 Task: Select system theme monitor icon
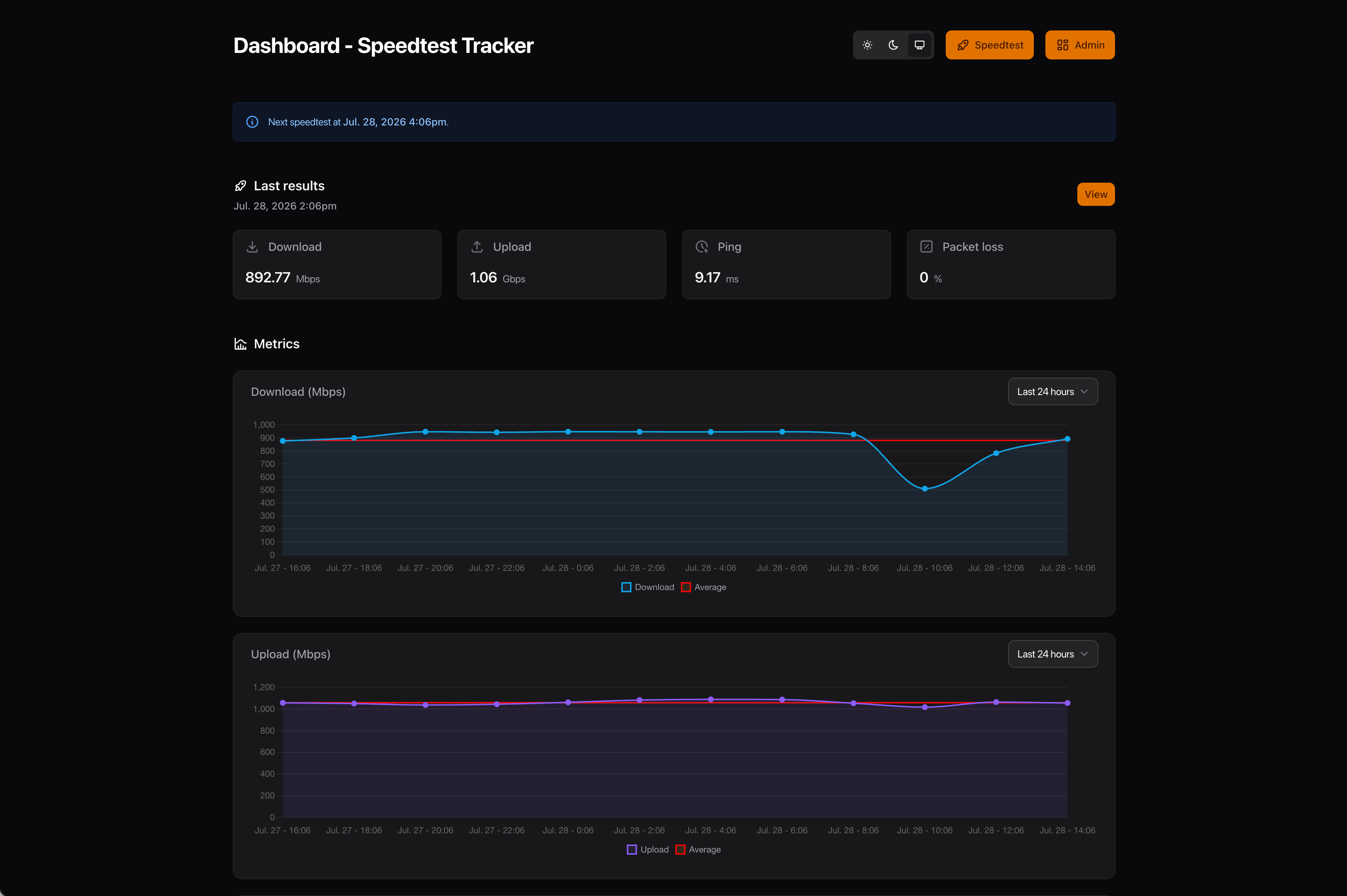[919, 45]
